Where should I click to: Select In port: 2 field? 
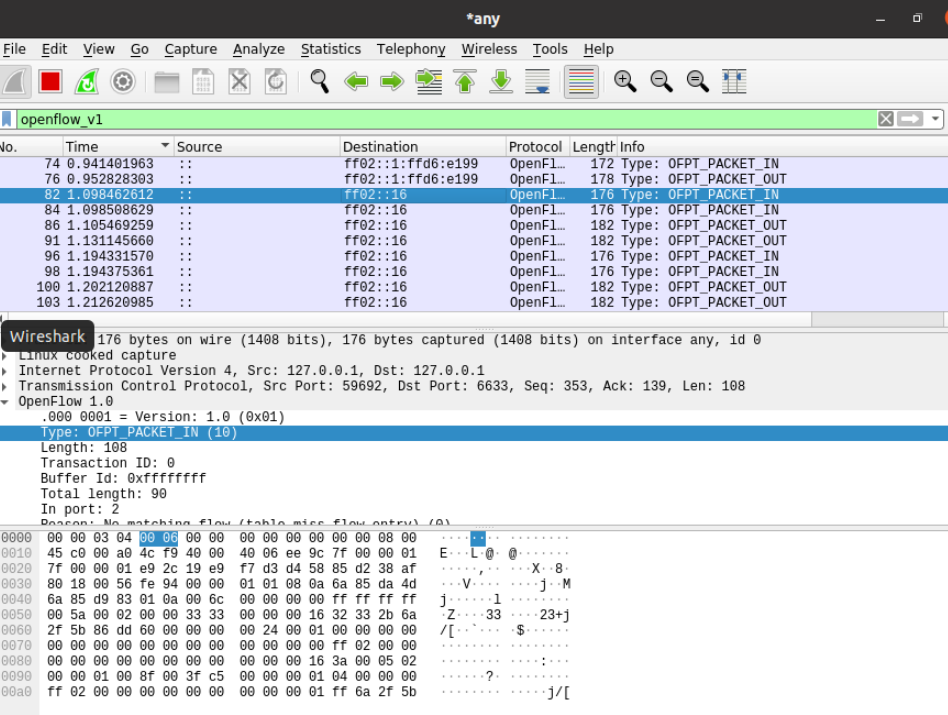[474, 510]
